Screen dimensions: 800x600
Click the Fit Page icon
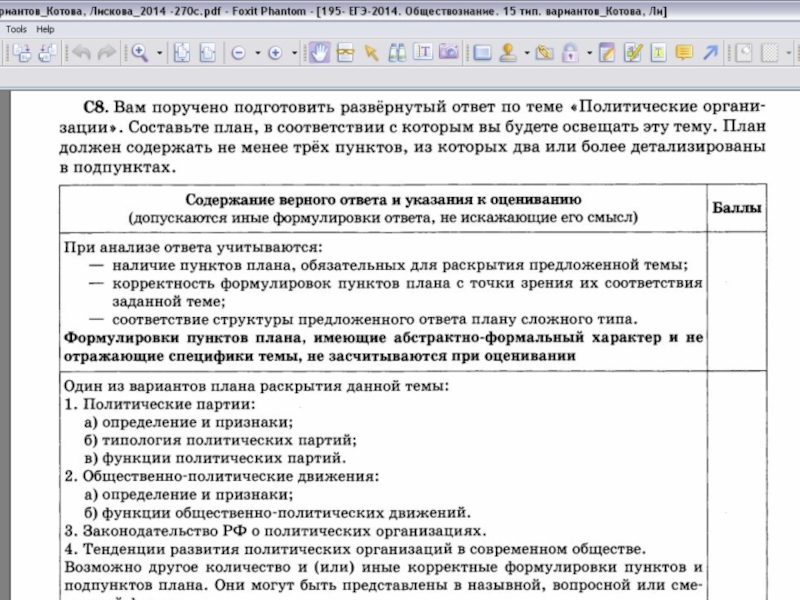tap(182, 53)
